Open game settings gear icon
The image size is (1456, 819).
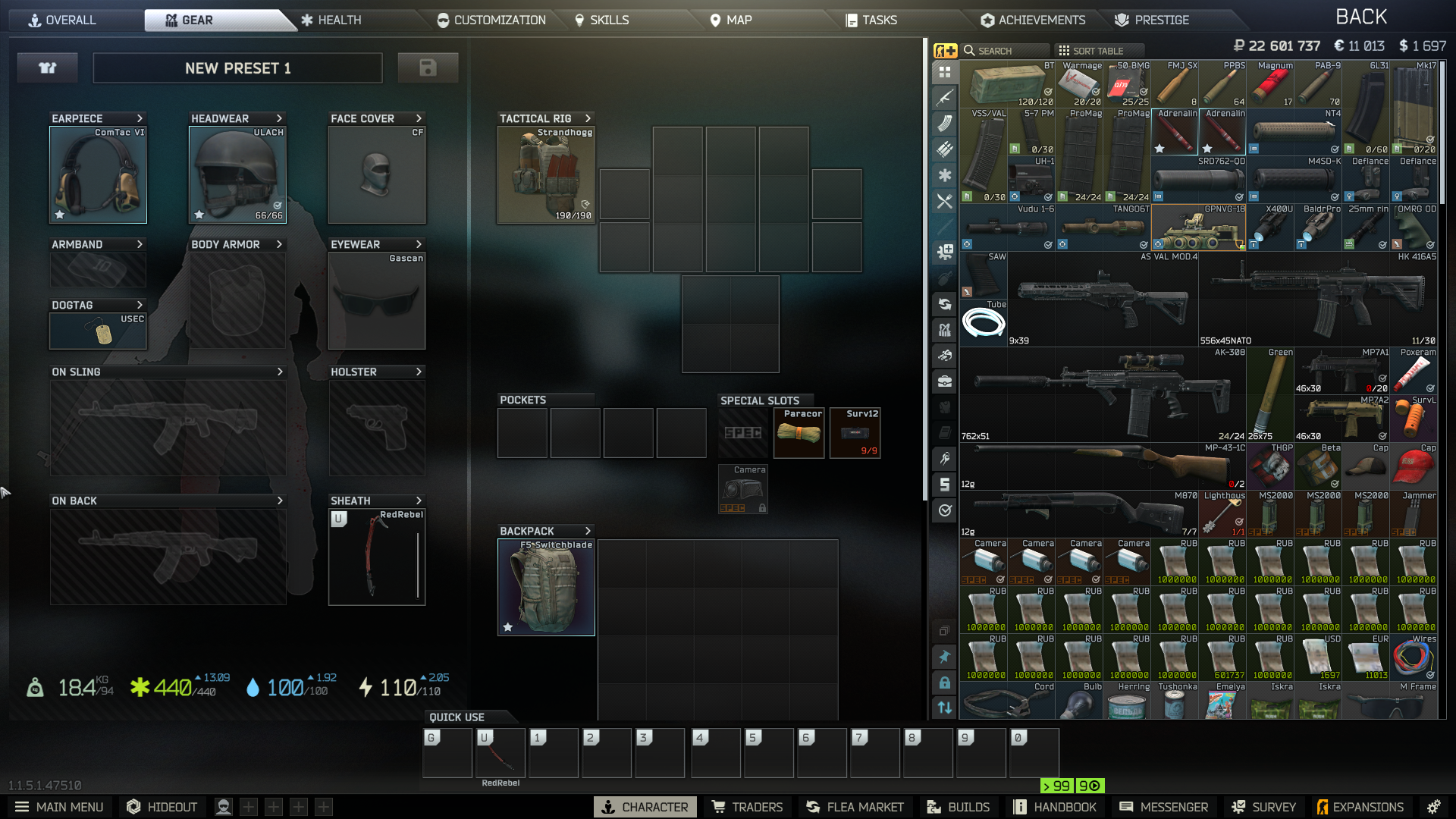click(x=1433, y=807)
